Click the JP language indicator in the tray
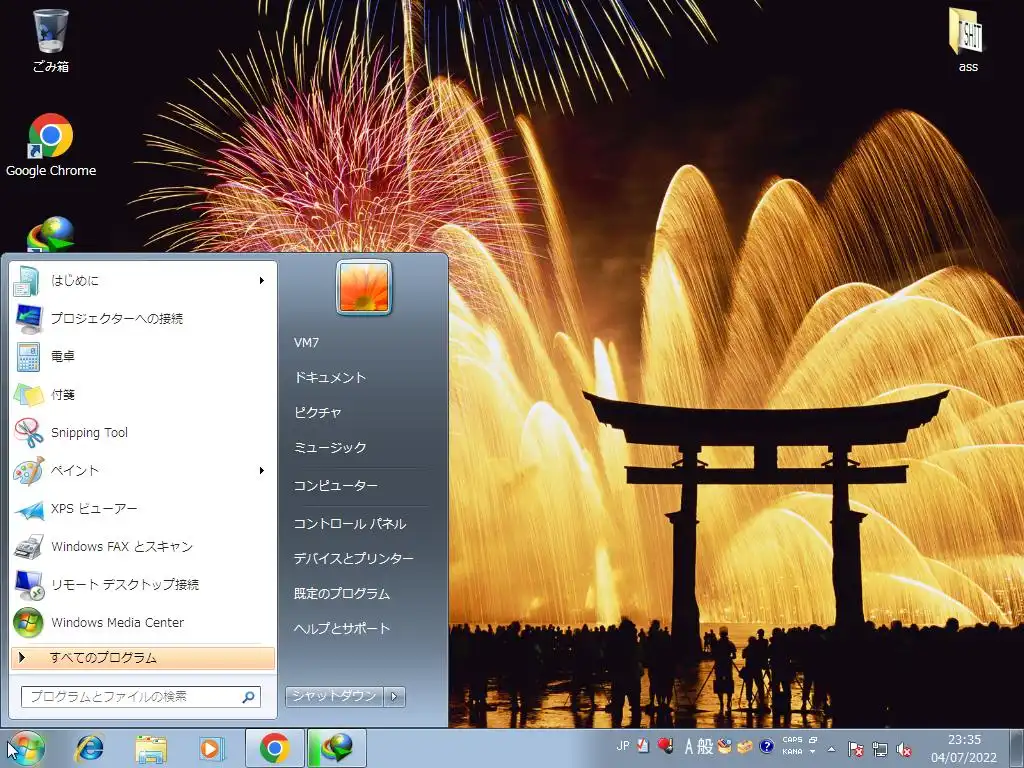The image size is (1024, 768). click(x=622, y=745)
